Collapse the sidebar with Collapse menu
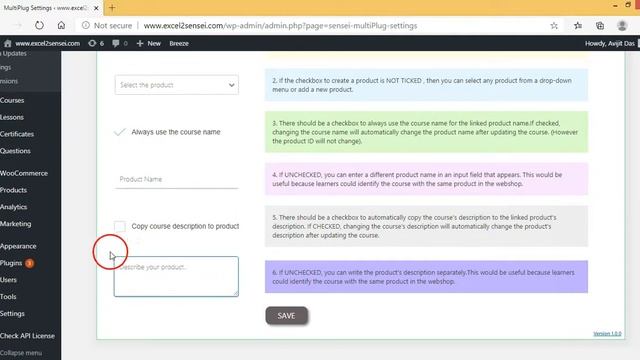 [x=21, y=353]
